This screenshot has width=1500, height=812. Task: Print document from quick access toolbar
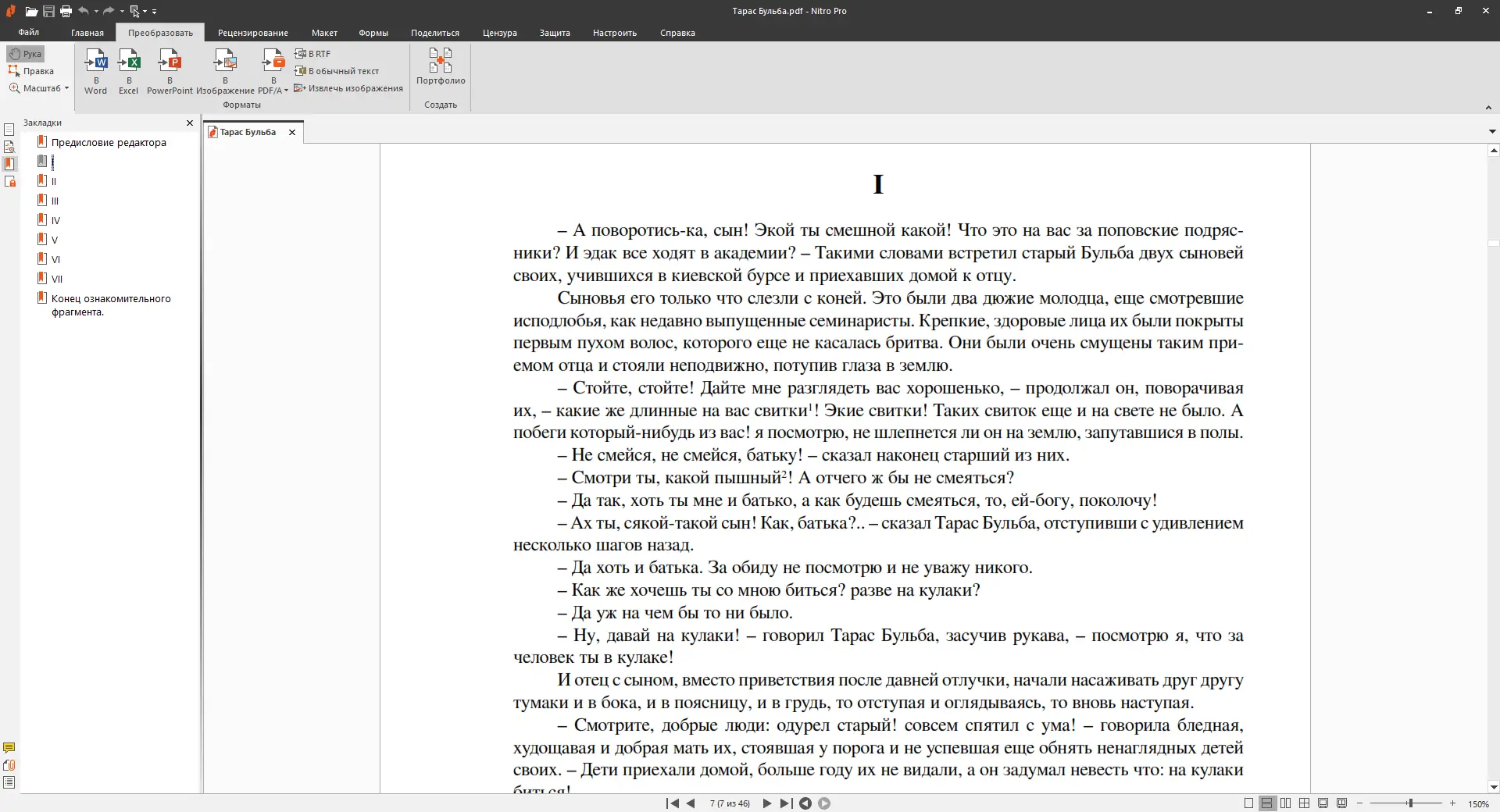[x=66, y=11]
